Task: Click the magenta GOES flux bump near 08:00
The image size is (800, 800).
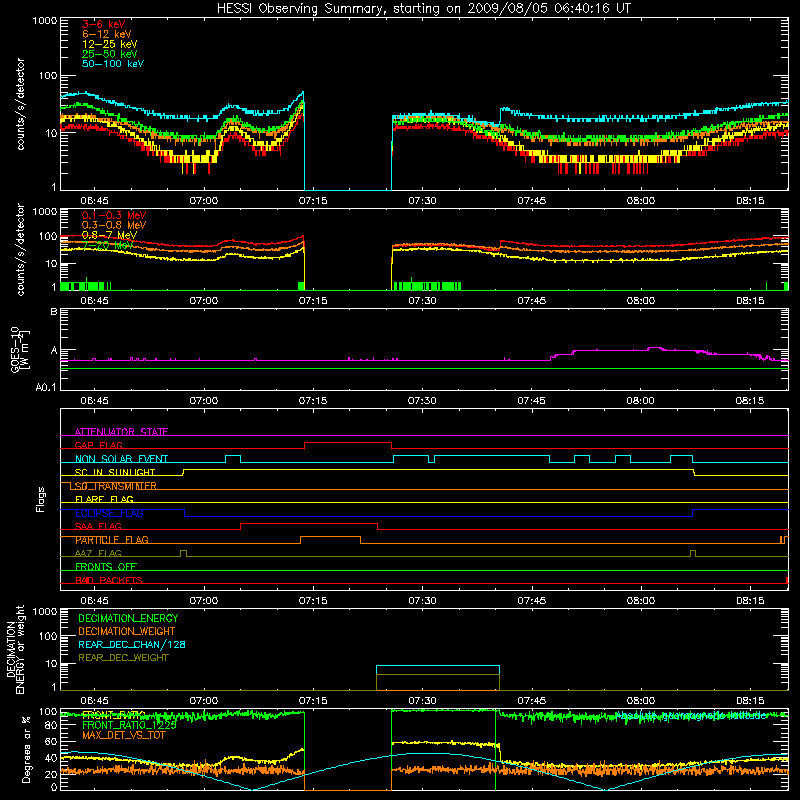Action: tap(655, 348)
